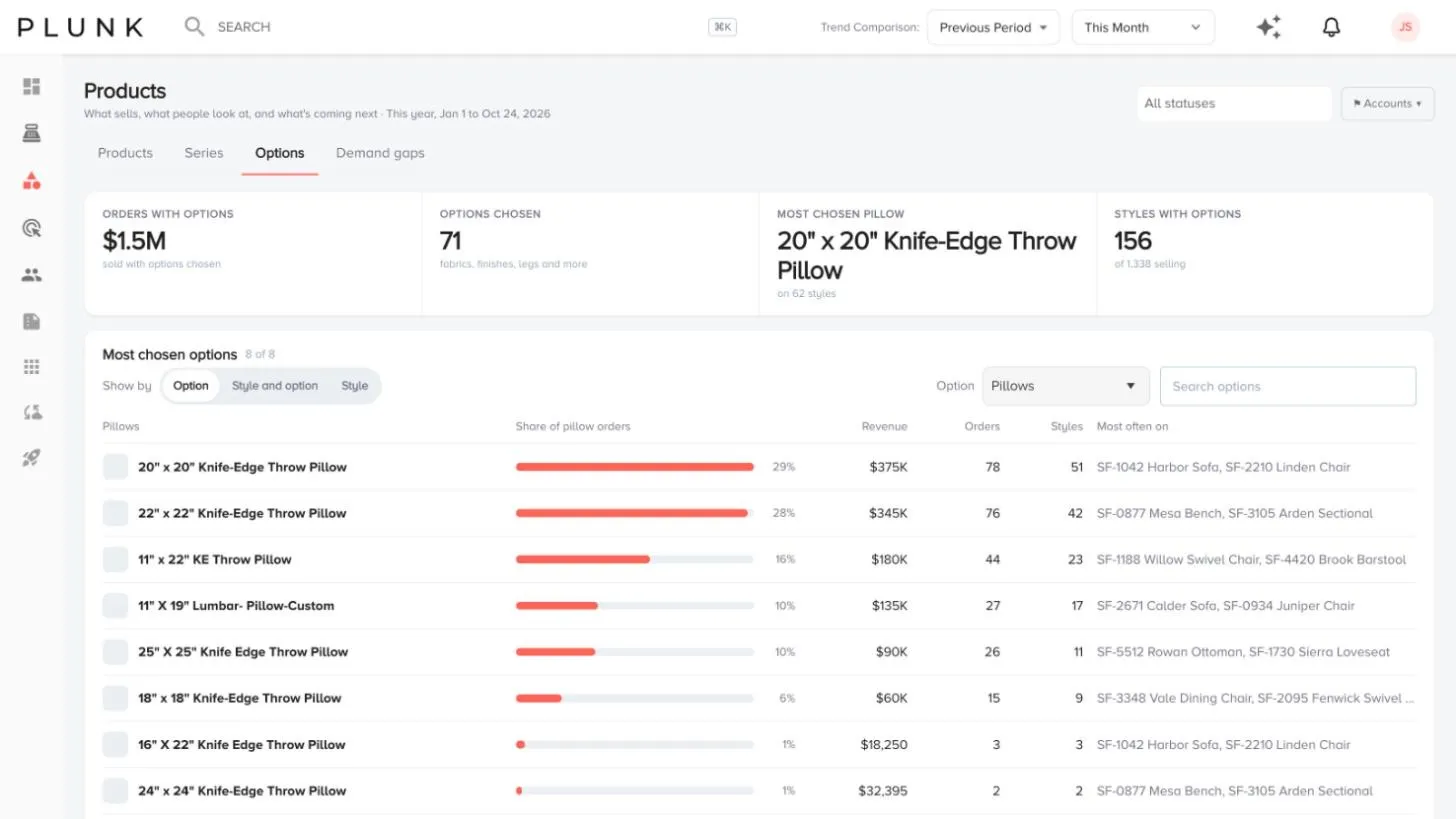Switch to the Demand gaps tab
Image resolution: width=1456 pixels, height=819 pixels.
pyautogui.click(x=380, y=153)
